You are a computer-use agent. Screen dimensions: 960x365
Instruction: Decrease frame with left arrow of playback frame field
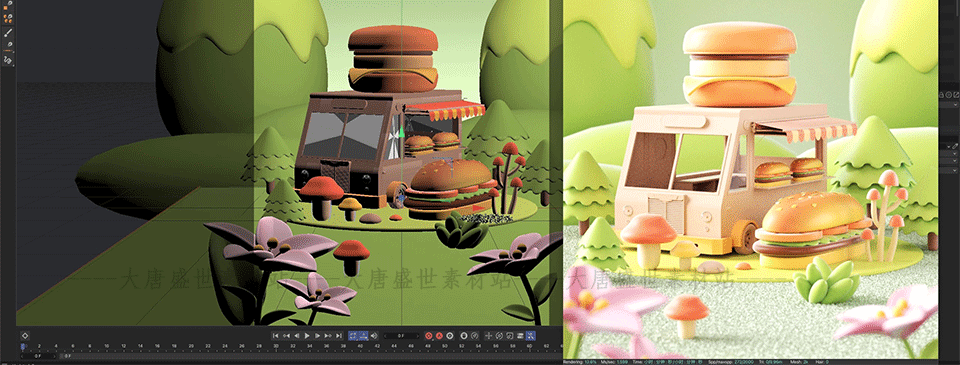[386, 336]
